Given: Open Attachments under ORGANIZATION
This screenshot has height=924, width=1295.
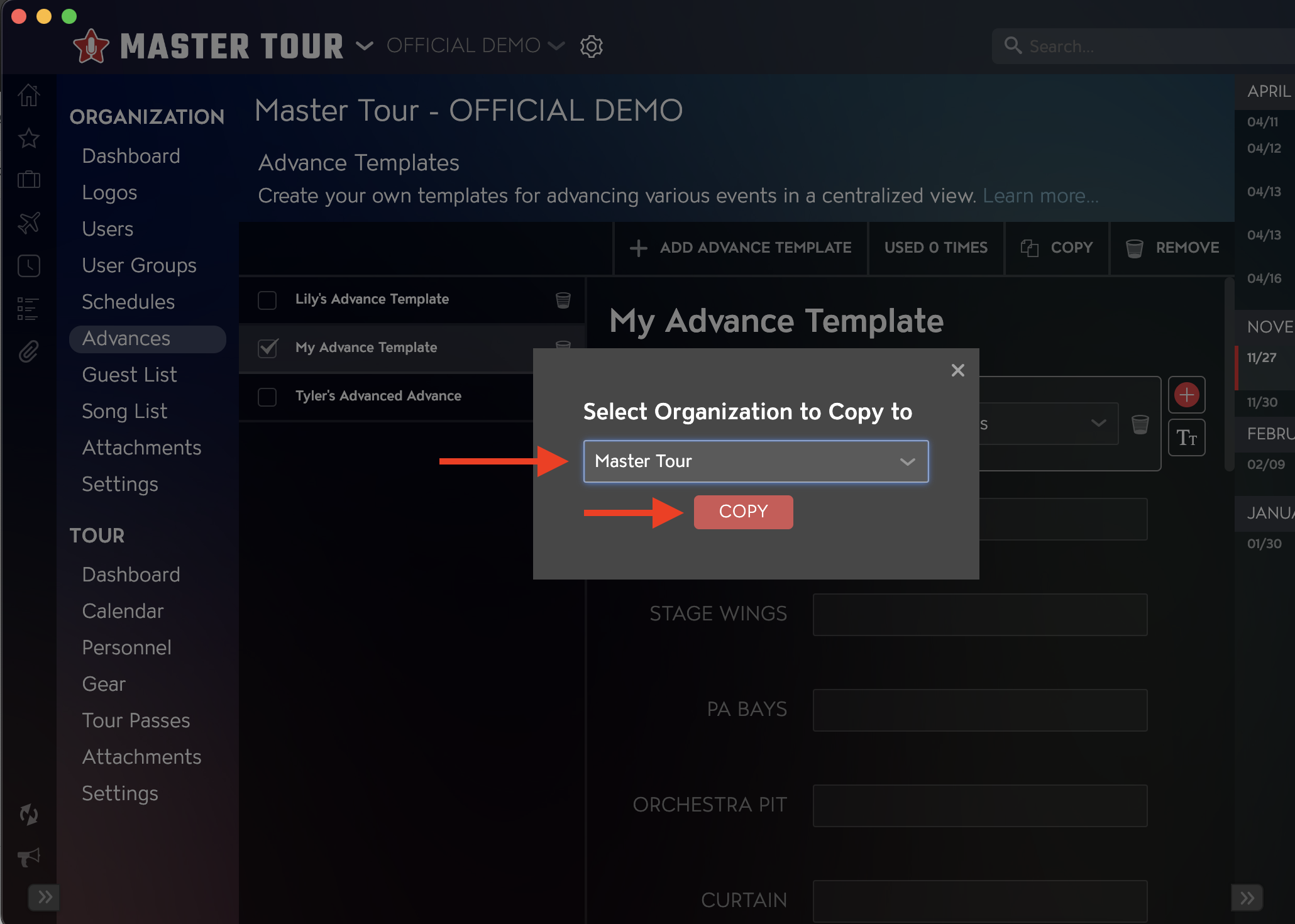Looking at the screenshot, I should (141, 448).
